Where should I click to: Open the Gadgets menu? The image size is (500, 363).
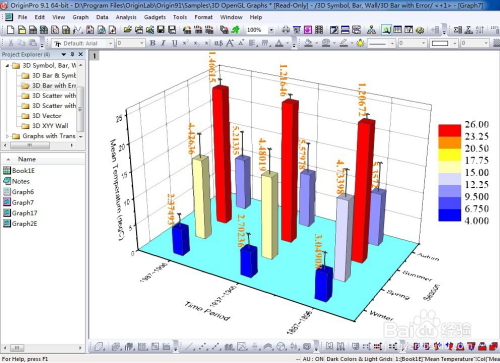point(155,17)
